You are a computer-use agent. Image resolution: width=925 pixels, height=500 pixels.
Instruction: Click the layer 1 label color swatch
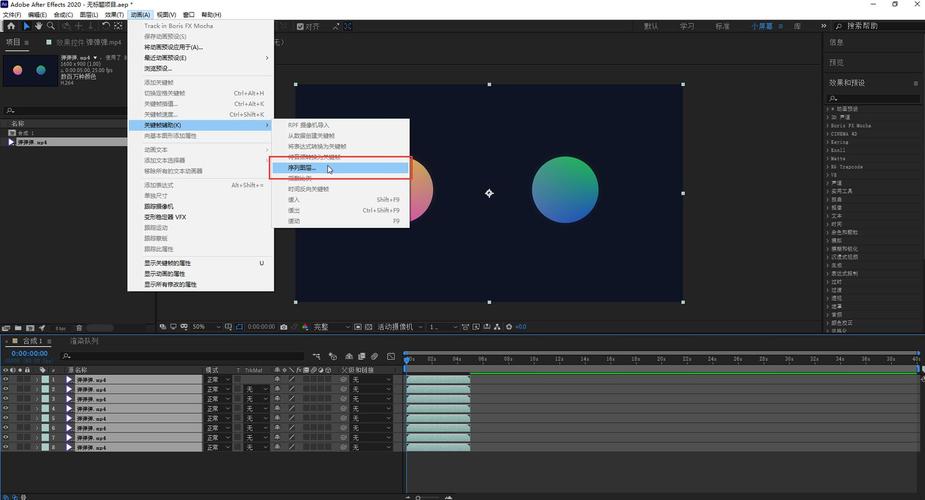pos(45,380)
